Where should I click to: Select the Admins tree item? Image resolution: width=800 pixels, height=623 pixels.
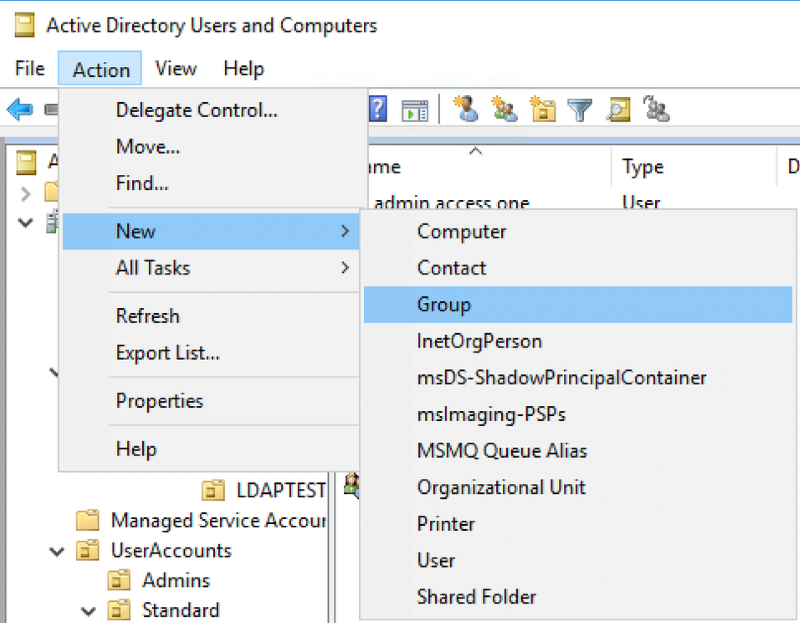tap(176, 581)
